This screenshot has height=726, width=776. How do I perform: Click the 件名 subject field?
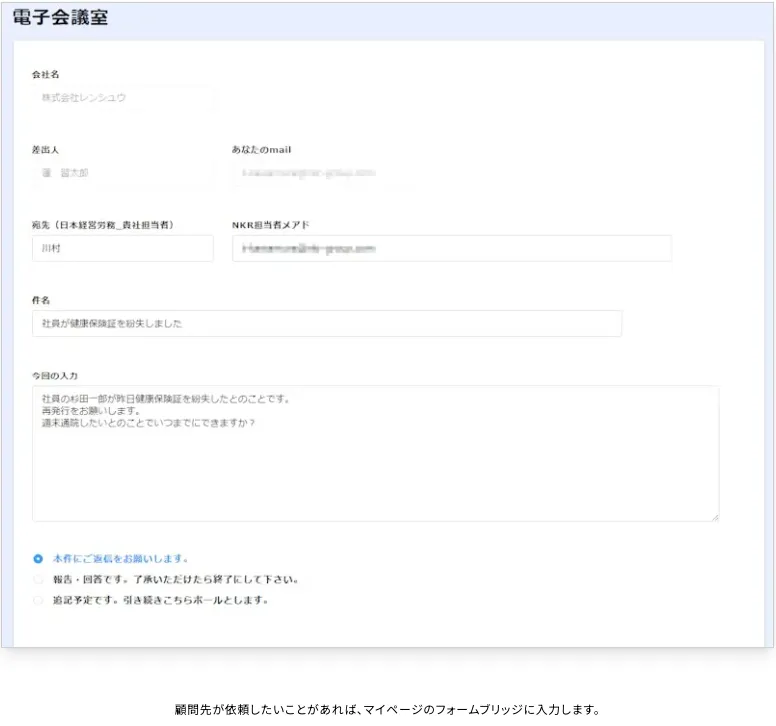[x=327, y=324]
